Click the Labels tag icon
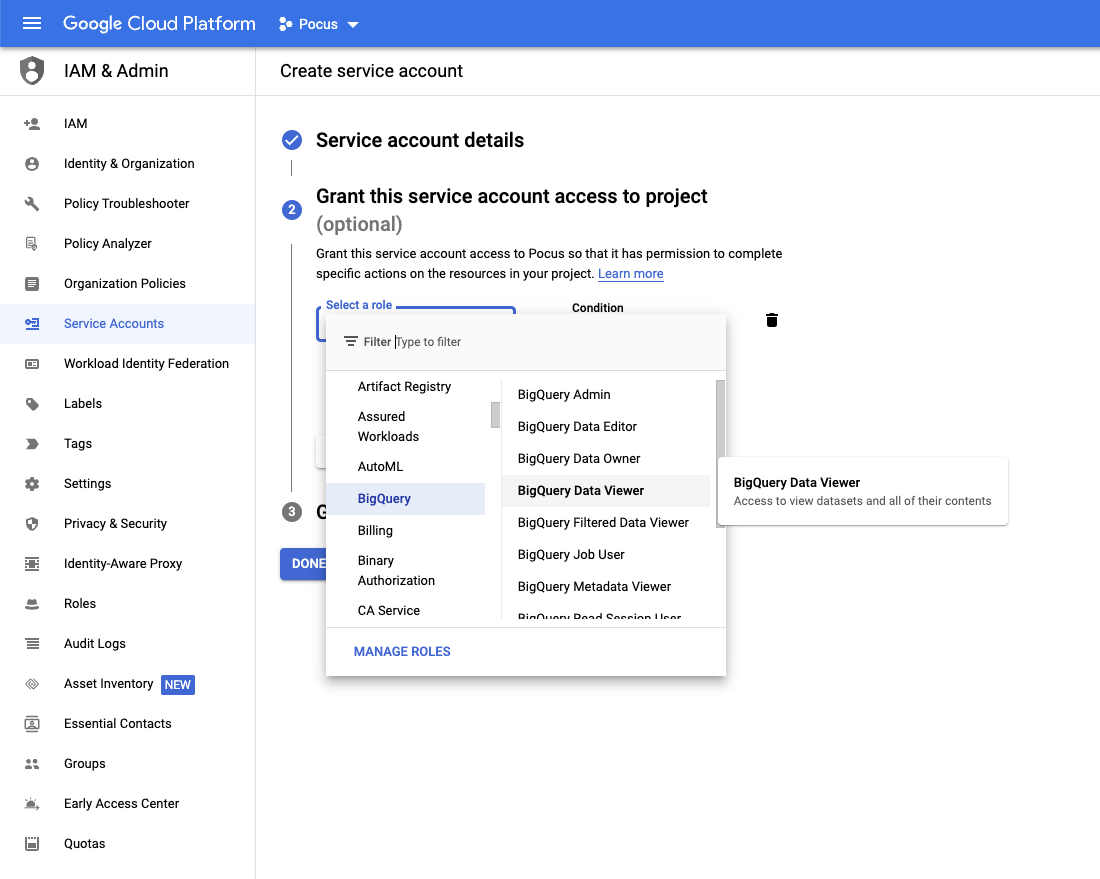This screenshot has height=879, width=1100. click(x=32, y=404)
